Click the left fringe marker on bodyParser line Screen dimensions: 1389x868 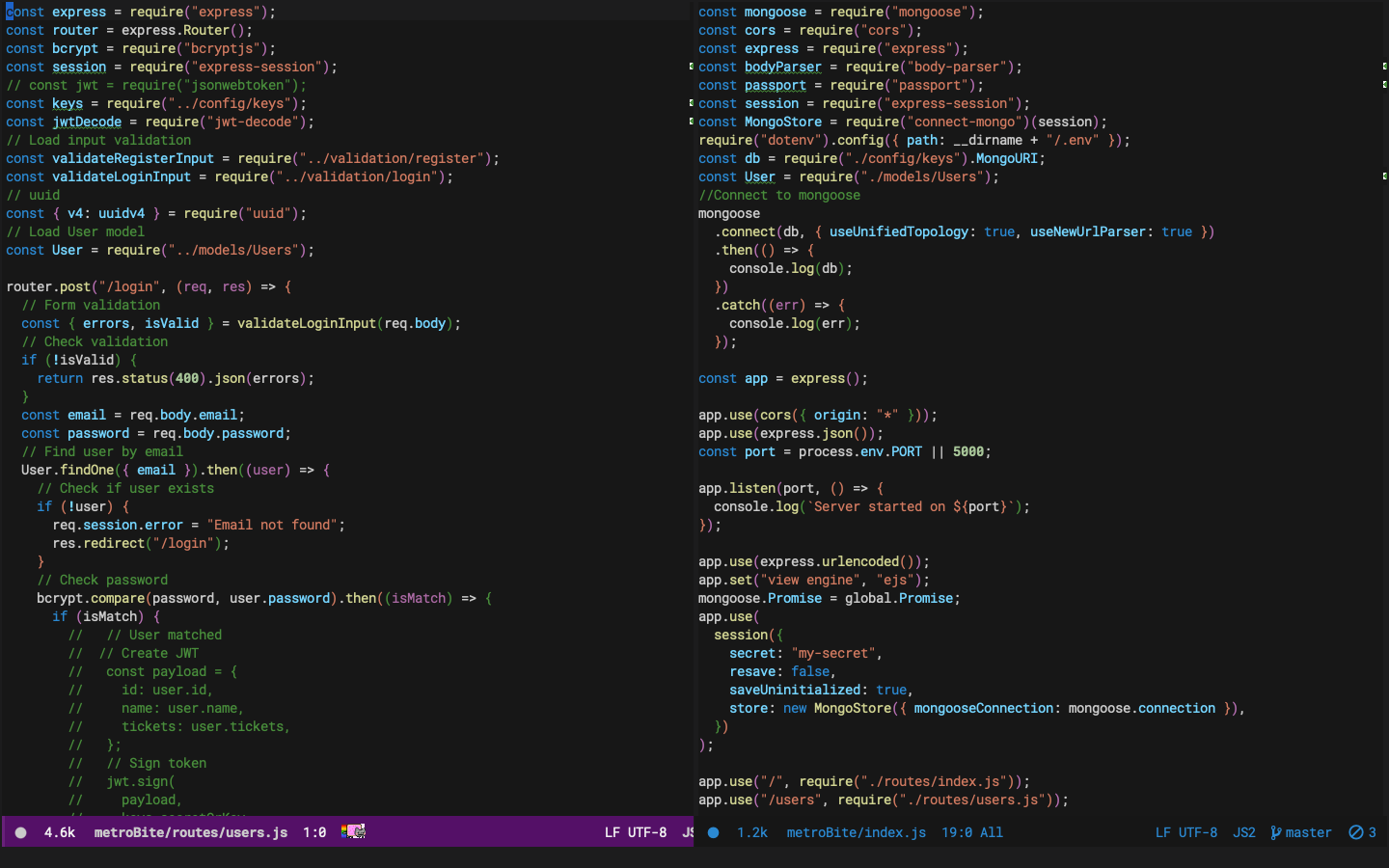click(x=692, y=67)
